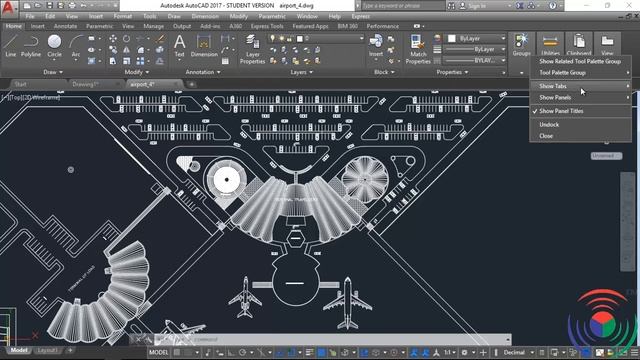The image size is (640, 360).
Task: Expand the Properties panel dropdown
Action: pyautogui.click(x=452, y=72)
